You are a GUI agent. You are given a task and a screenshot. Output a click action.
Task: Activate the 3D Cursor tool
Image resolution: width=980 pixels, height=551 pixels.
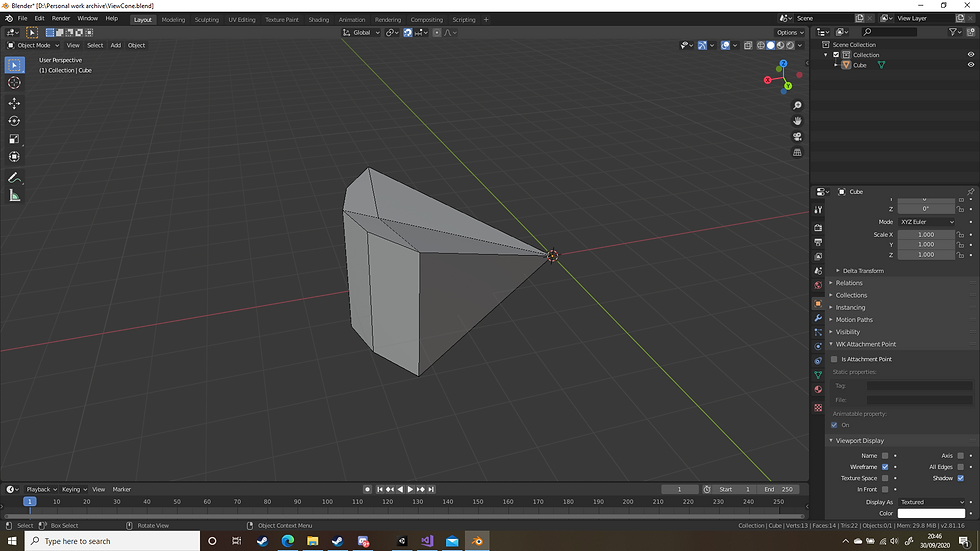14,83
